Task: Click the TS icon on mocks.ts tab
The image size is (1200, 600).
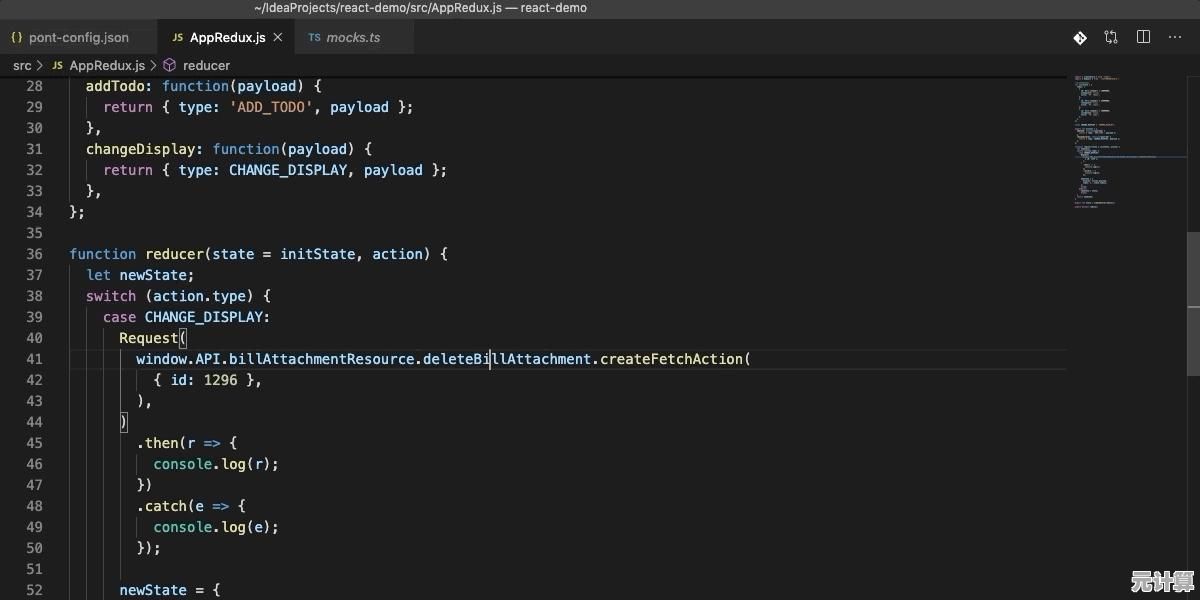Action: [x=314, y=38]
